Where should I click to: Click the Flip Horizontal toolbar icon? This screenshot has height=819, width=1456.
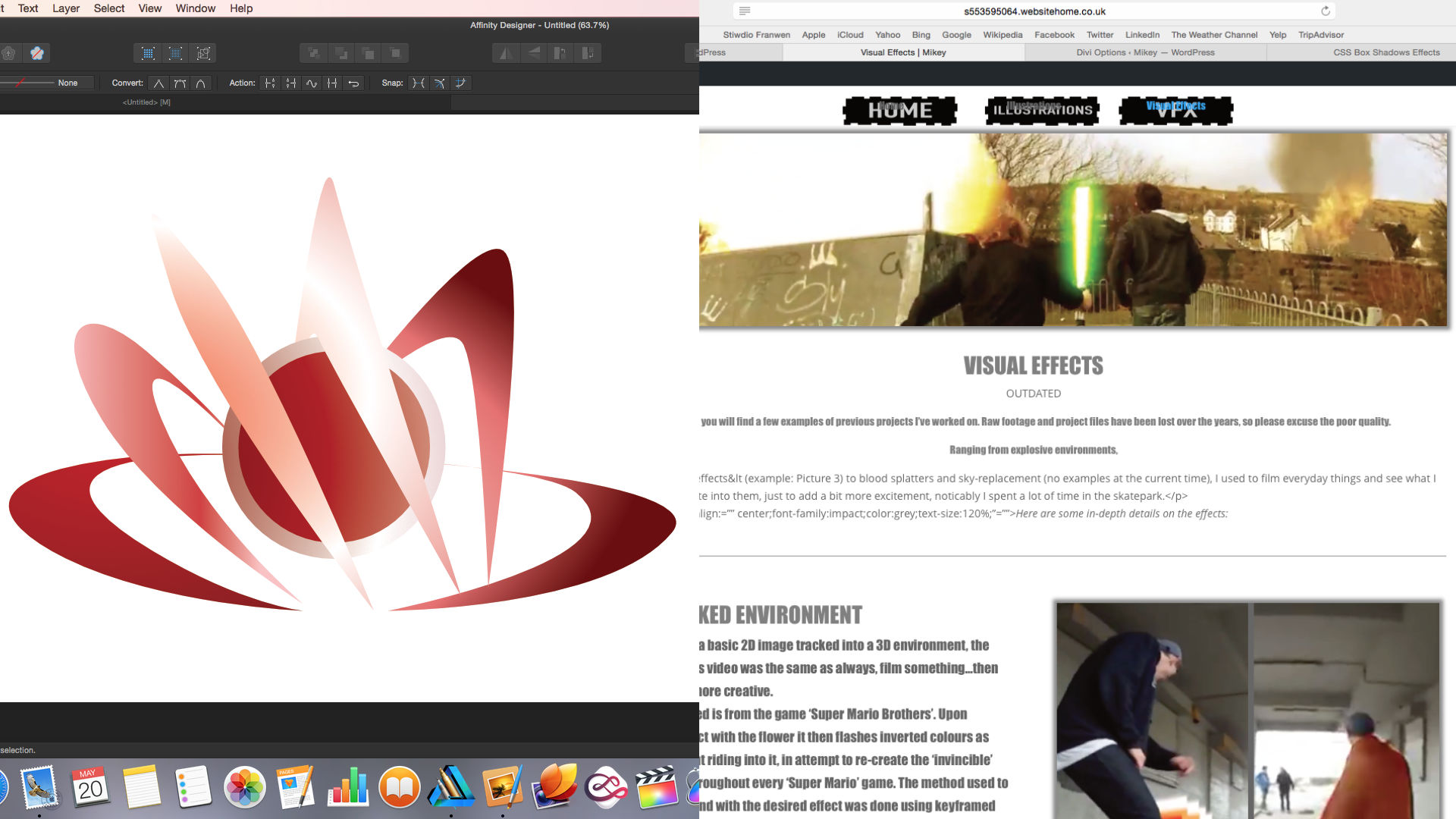(x=506, y=53)
